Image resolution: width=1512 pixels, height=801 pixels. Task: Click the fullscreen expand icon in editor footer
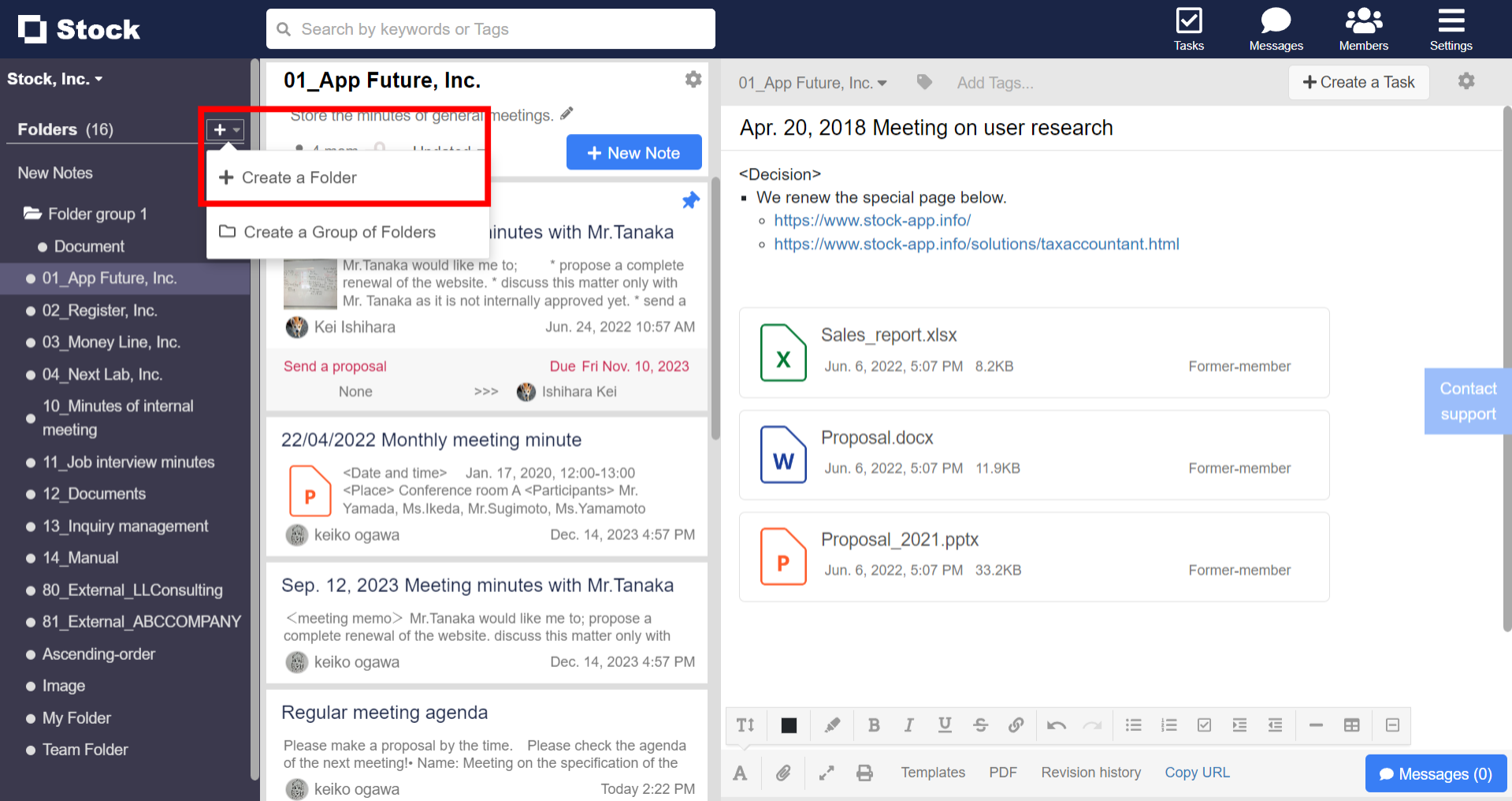(x=826, y=773)
